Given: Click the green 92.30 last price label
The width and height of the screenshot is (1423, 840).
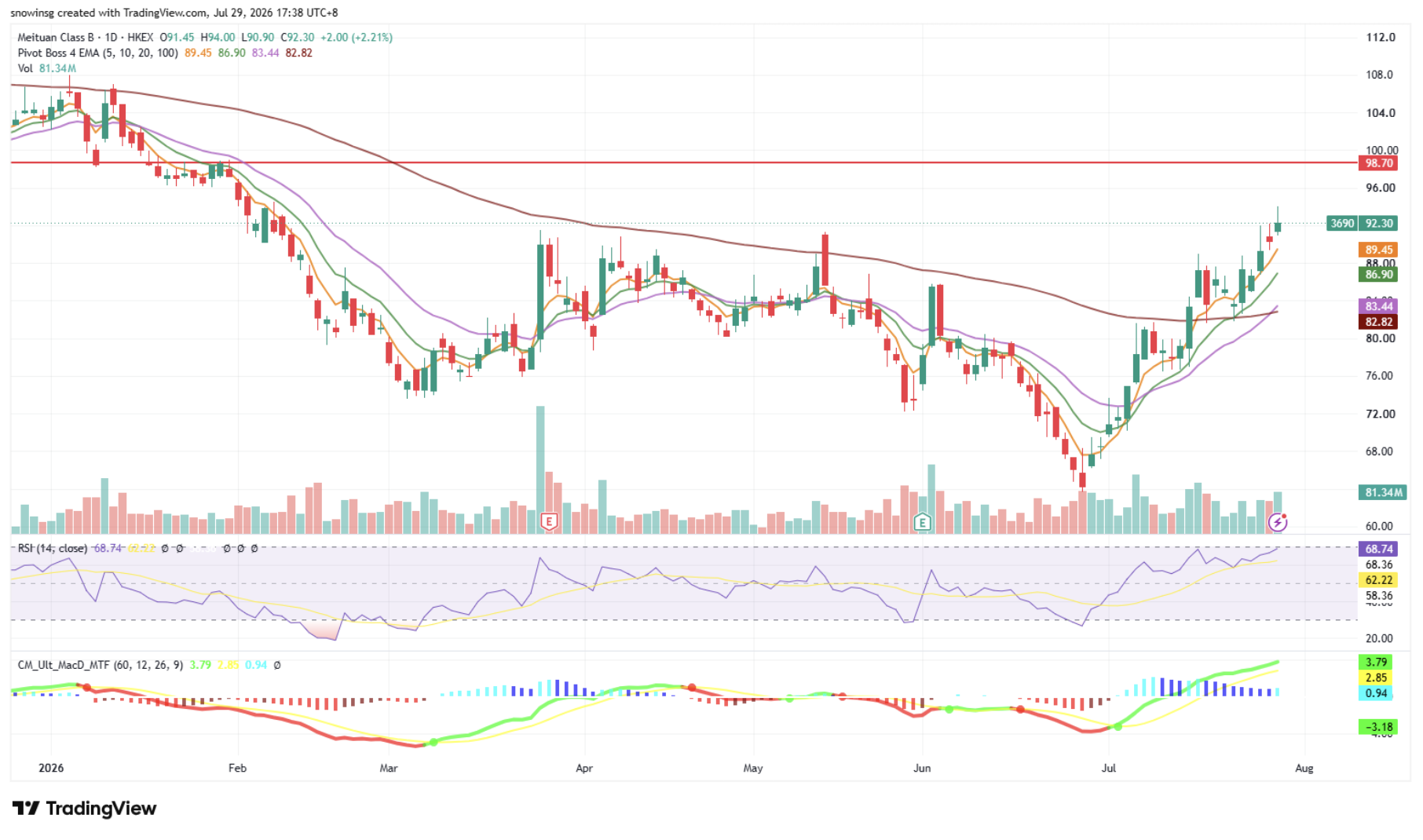Looking at the screenshot, I should (x=1378, y=223).
